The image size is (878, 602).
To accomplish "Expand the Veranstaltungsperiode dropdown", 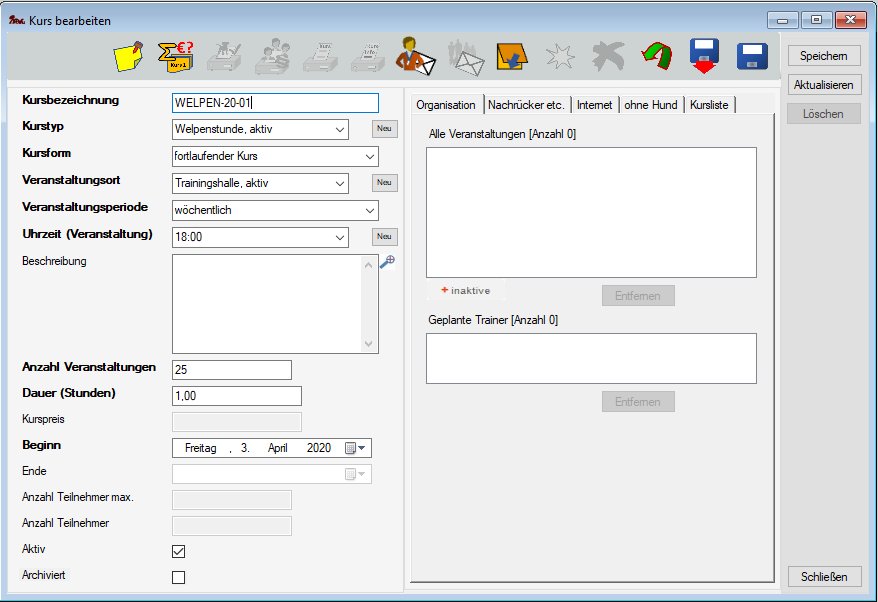I will click(369, 211).
